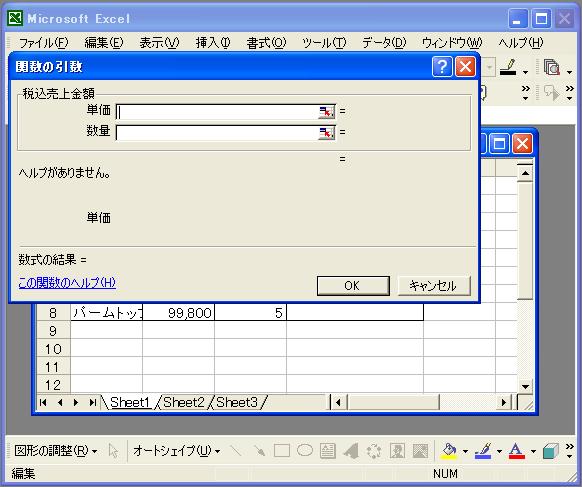Open the 挿入(I) menu

[x=213, y=43]
